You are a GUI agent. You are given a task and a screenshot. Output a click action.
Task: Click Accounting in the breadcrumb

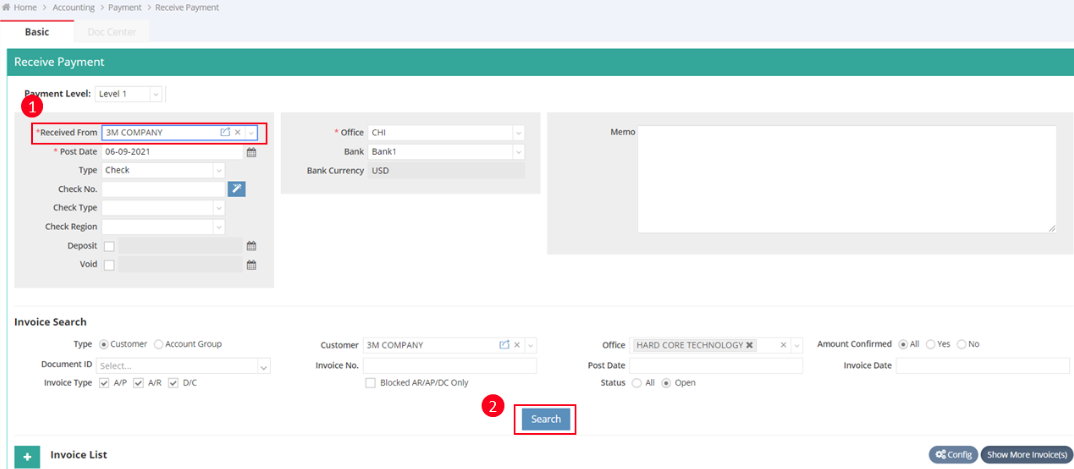tap(74, 8)
